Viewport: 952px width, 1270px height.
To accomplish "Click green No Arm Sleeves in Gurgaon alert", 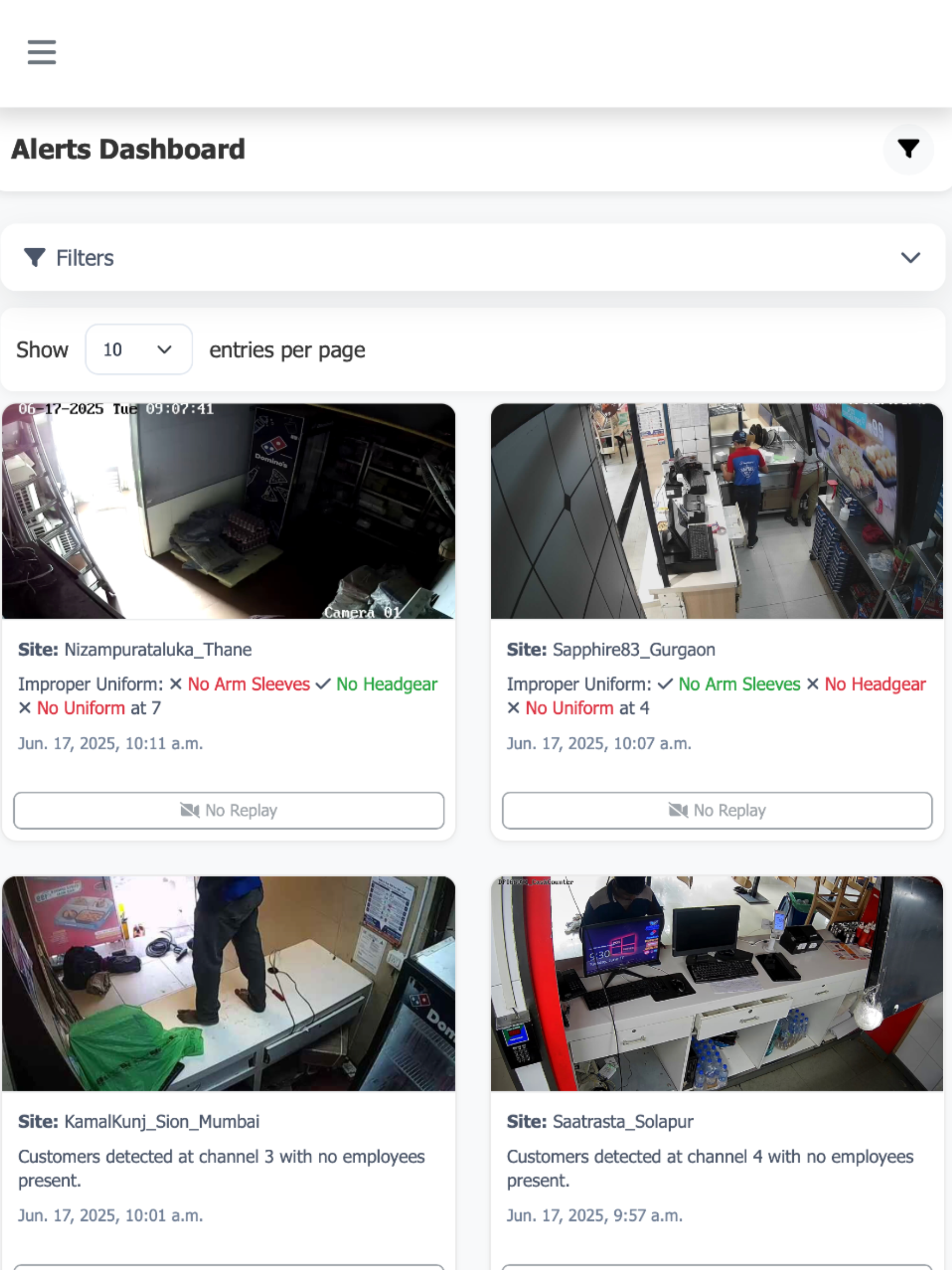I will click(x=739, y=684).
